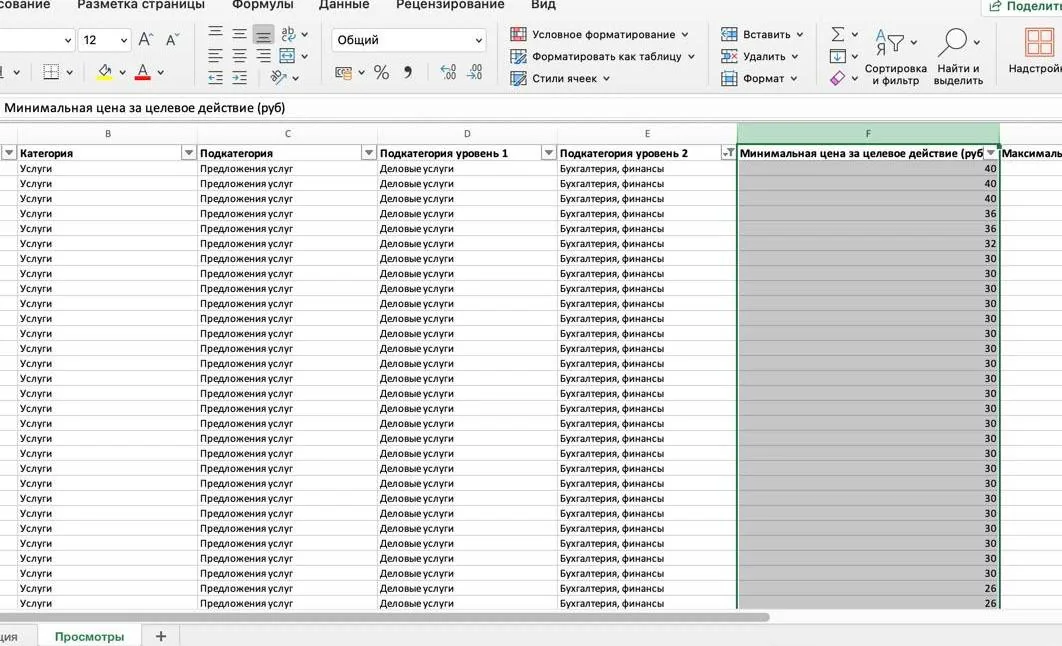Viewport: 1062px width, 646px height.
Task: Click the Clear eraser icon
Action: [838, 79]
